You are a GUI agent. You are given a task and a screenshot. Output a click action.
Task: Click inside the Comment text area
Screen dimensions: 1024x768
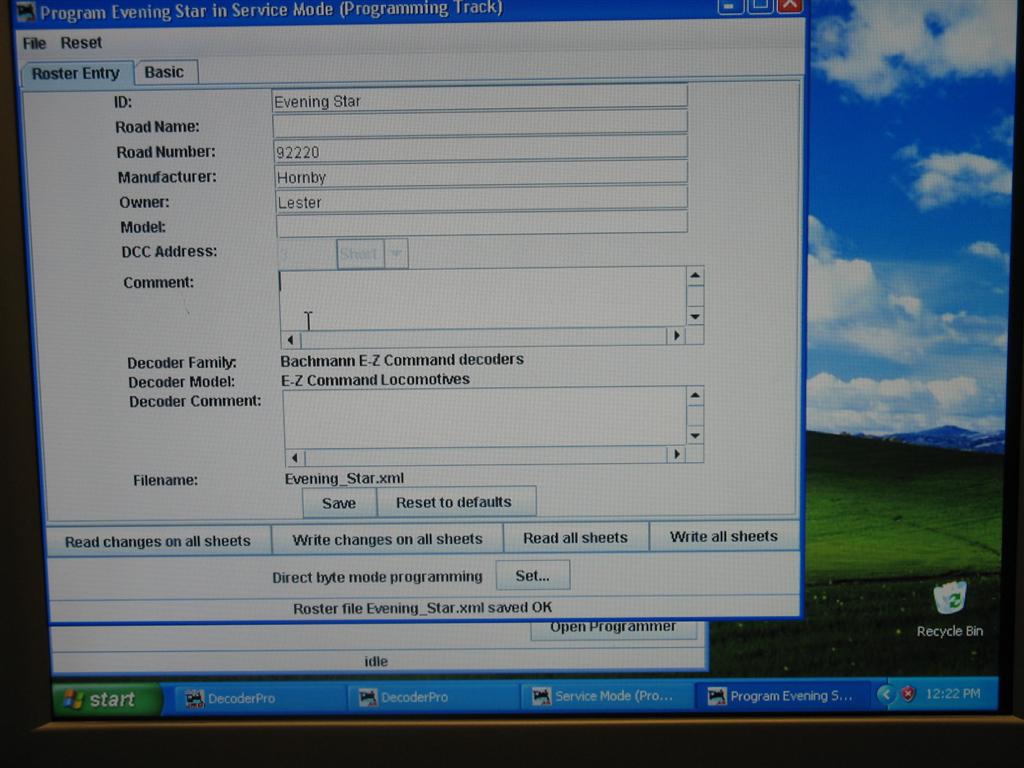pyautogui.click(x=482, y=297)
